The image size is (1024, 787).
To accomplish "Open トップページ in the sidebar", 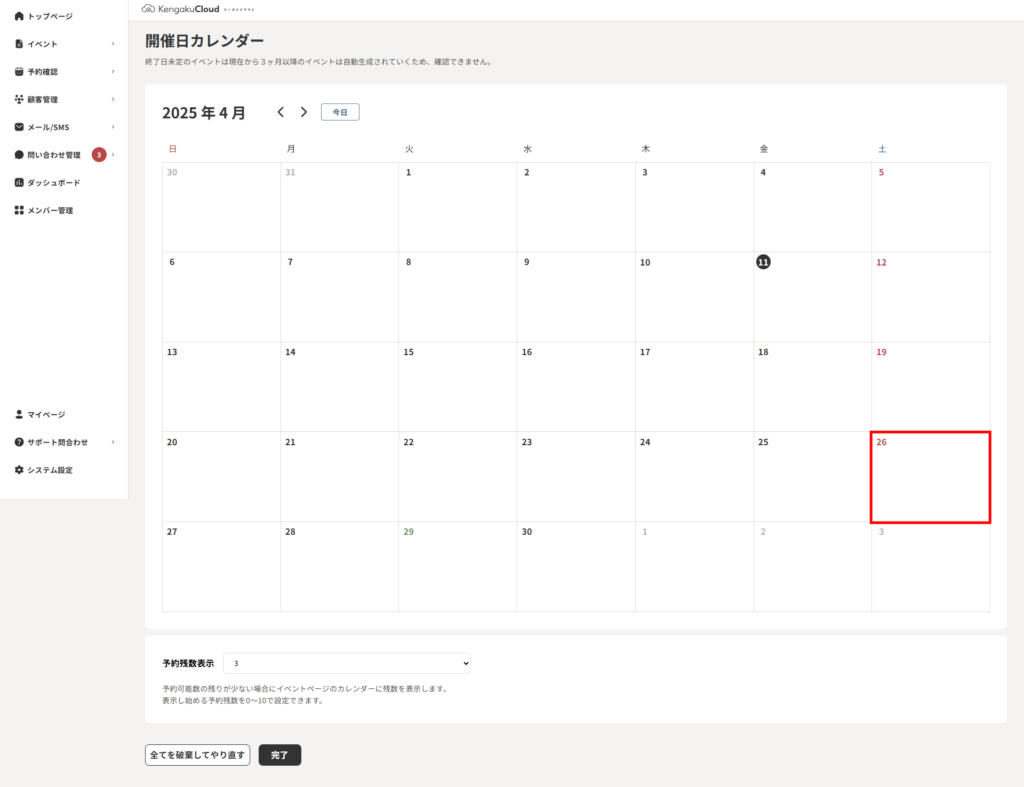I will pos(50,16).
